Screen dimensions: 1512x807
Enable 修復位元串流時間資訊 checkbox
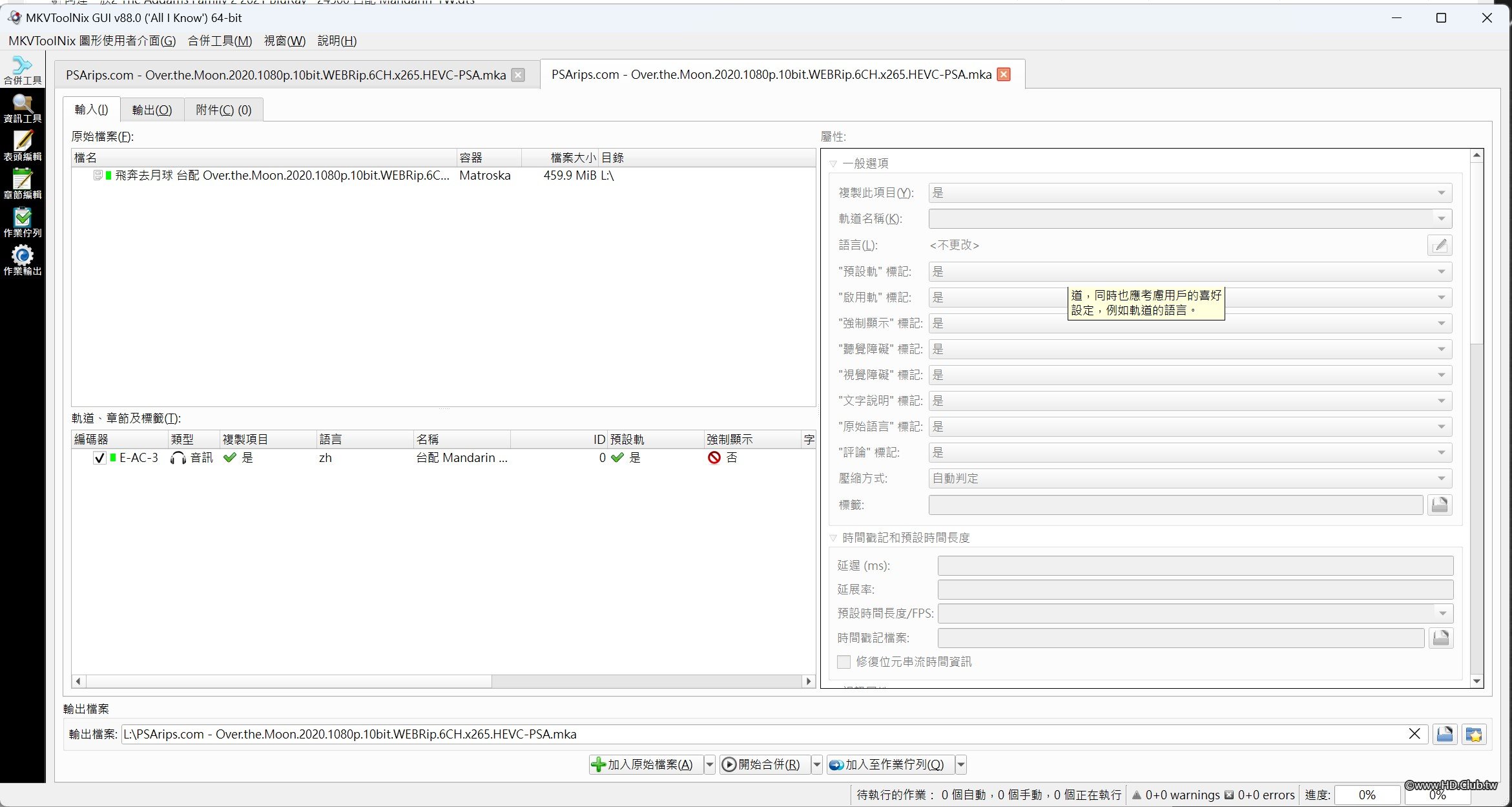tap(844, 662)
